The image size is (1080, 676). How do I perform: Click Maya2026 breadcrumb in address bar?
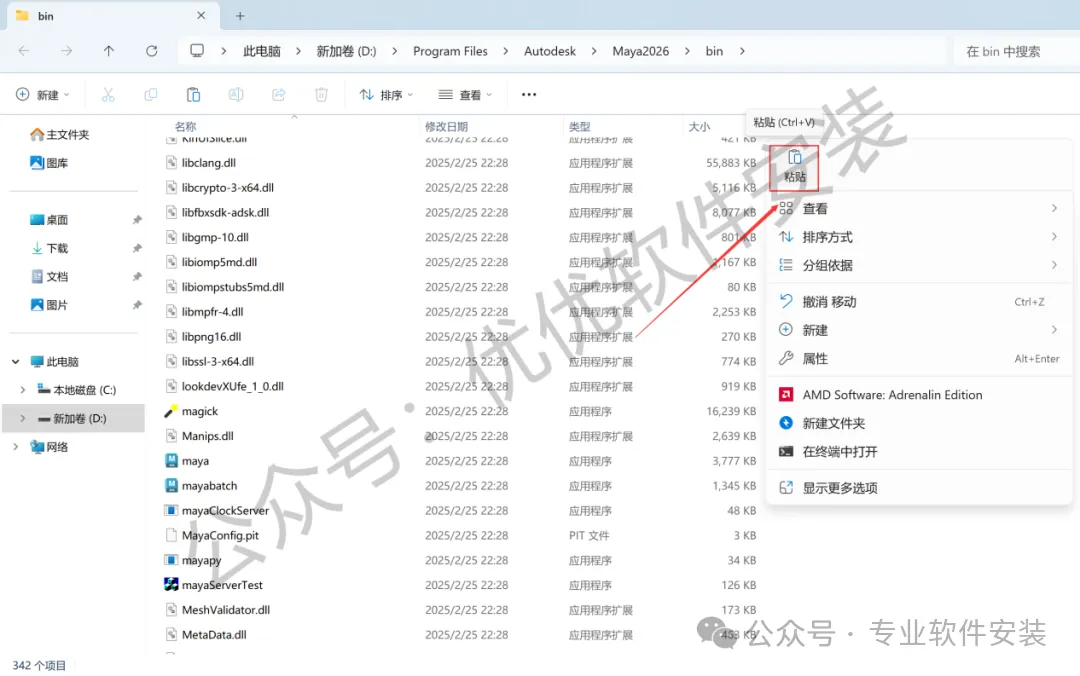(x=641, y=51)
